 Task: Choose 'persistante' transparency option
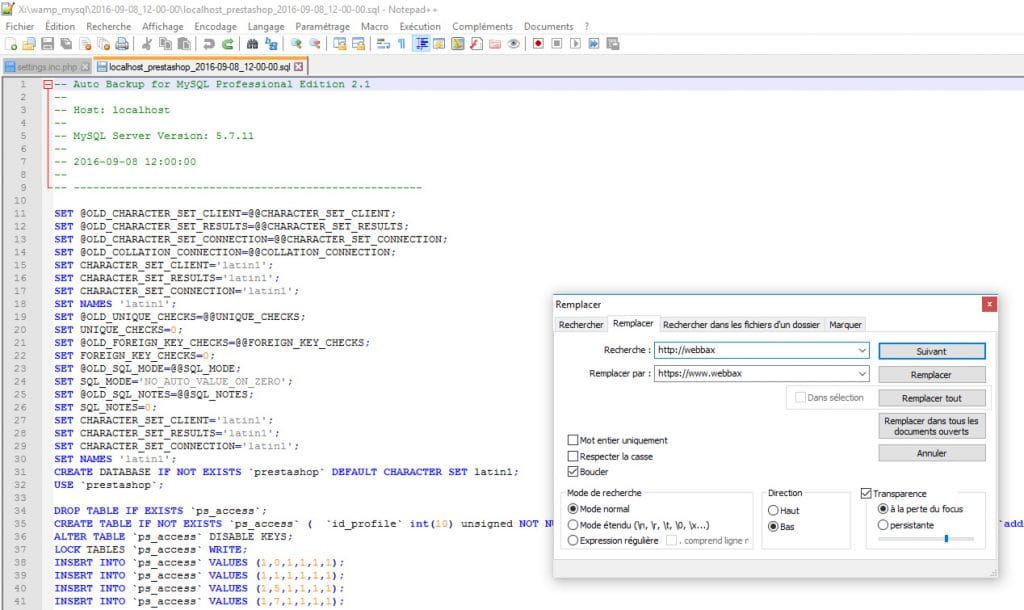pos(883,524)
